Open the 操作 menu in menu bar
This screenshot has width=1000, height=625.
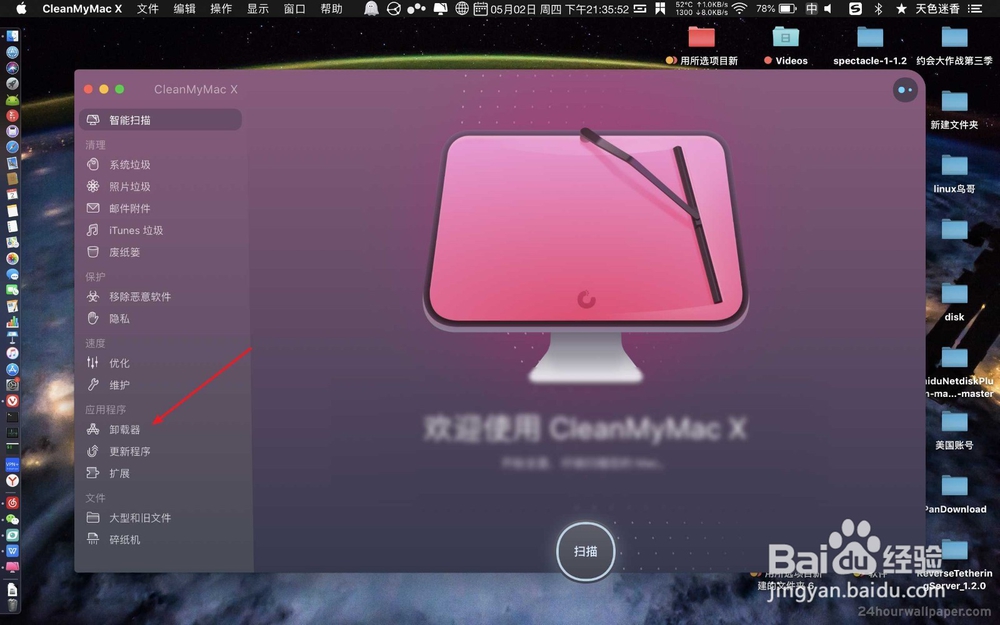click(221, 9)
